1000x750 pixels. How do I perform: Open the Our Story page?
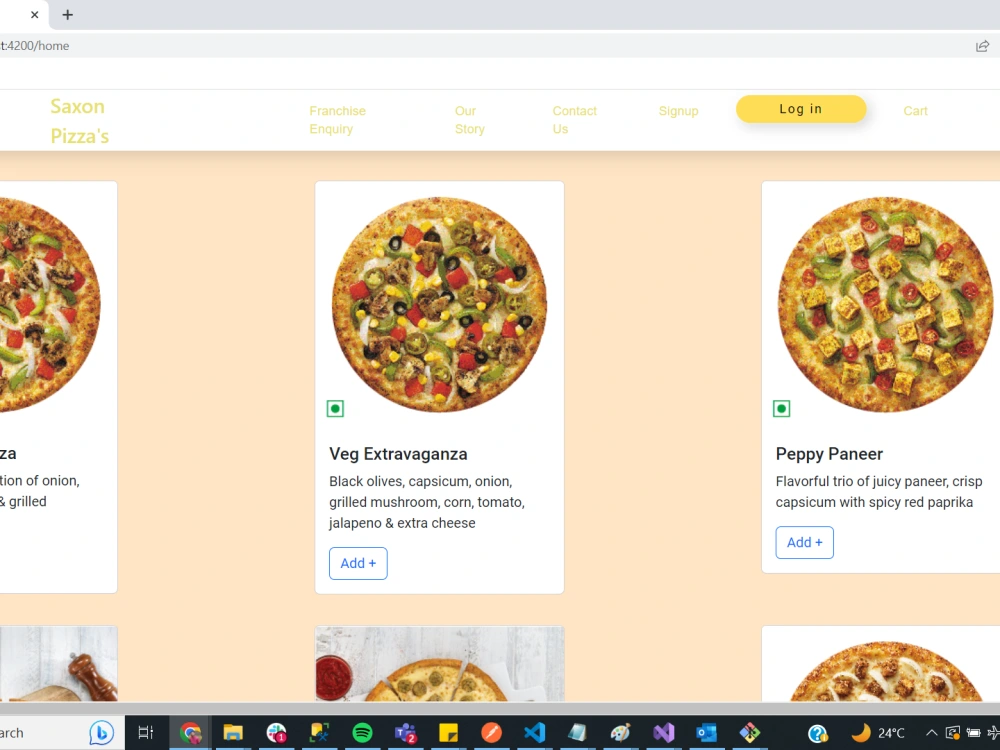coord(469,120)
